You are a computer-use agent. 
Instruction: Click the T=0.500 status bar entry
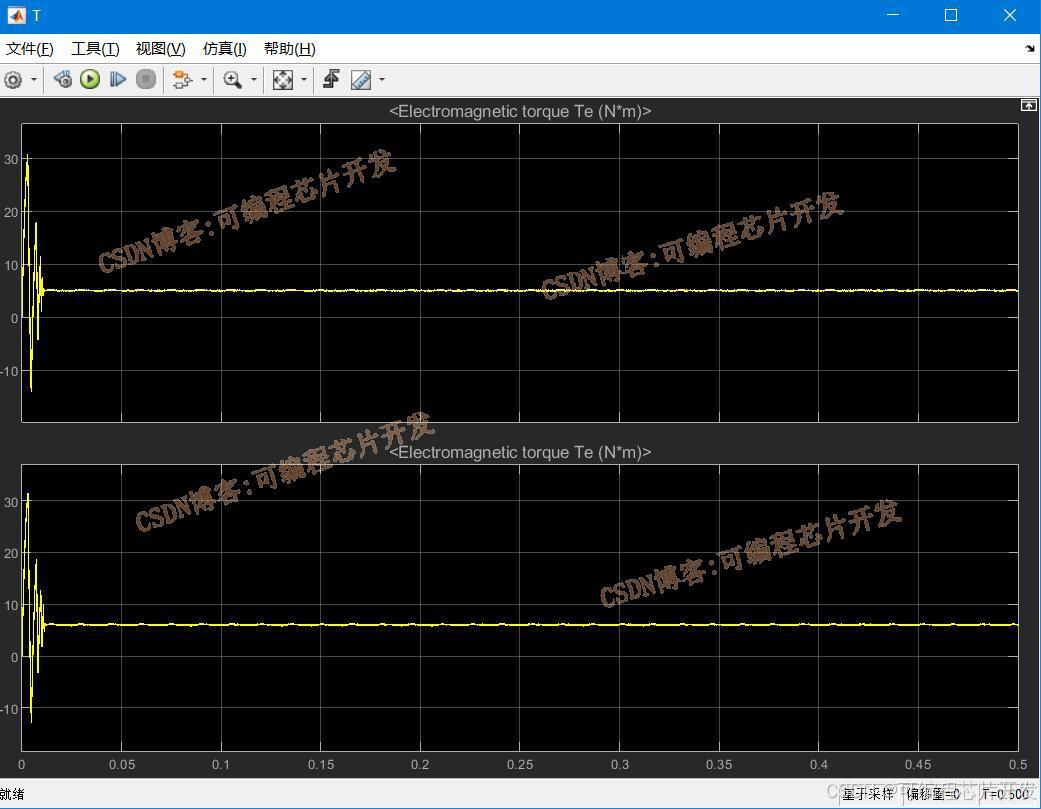point(1005,794)
